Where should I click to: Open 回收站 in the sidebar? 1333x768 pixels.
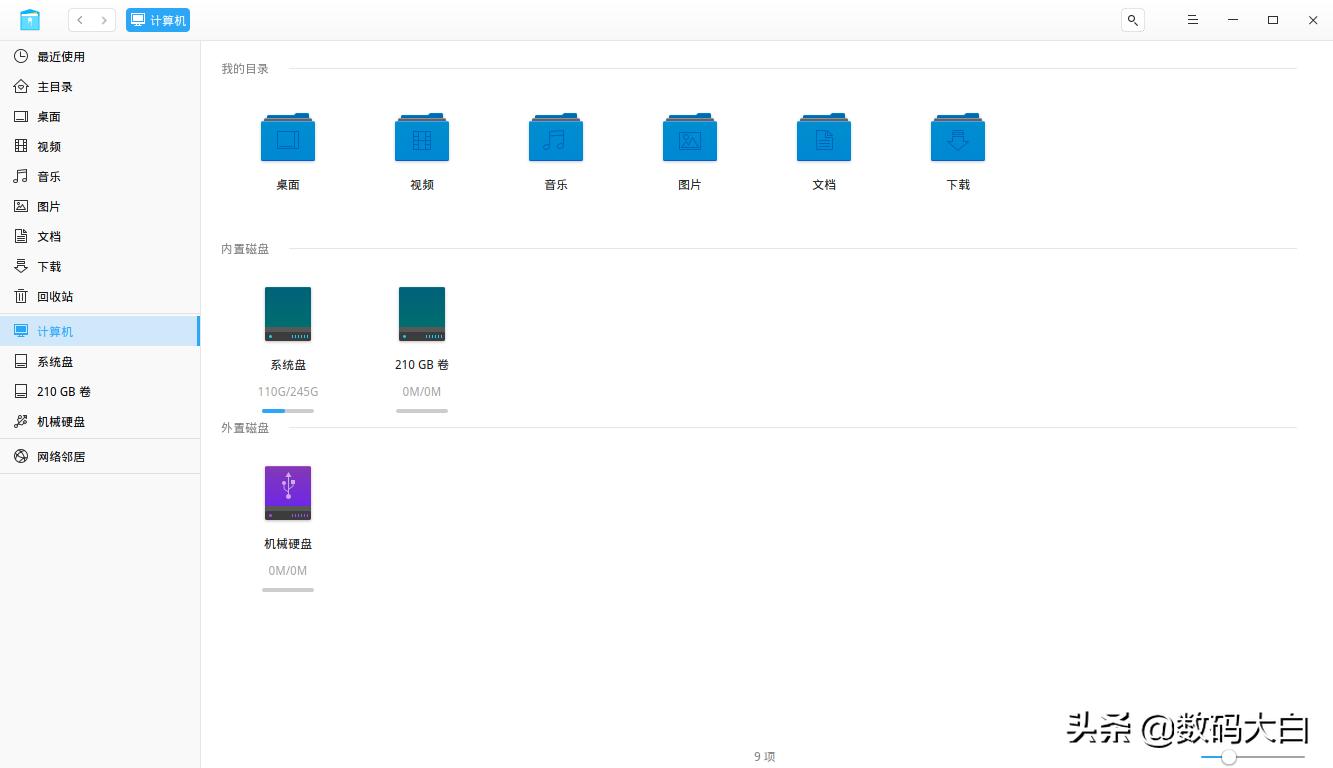coord(55,297)
